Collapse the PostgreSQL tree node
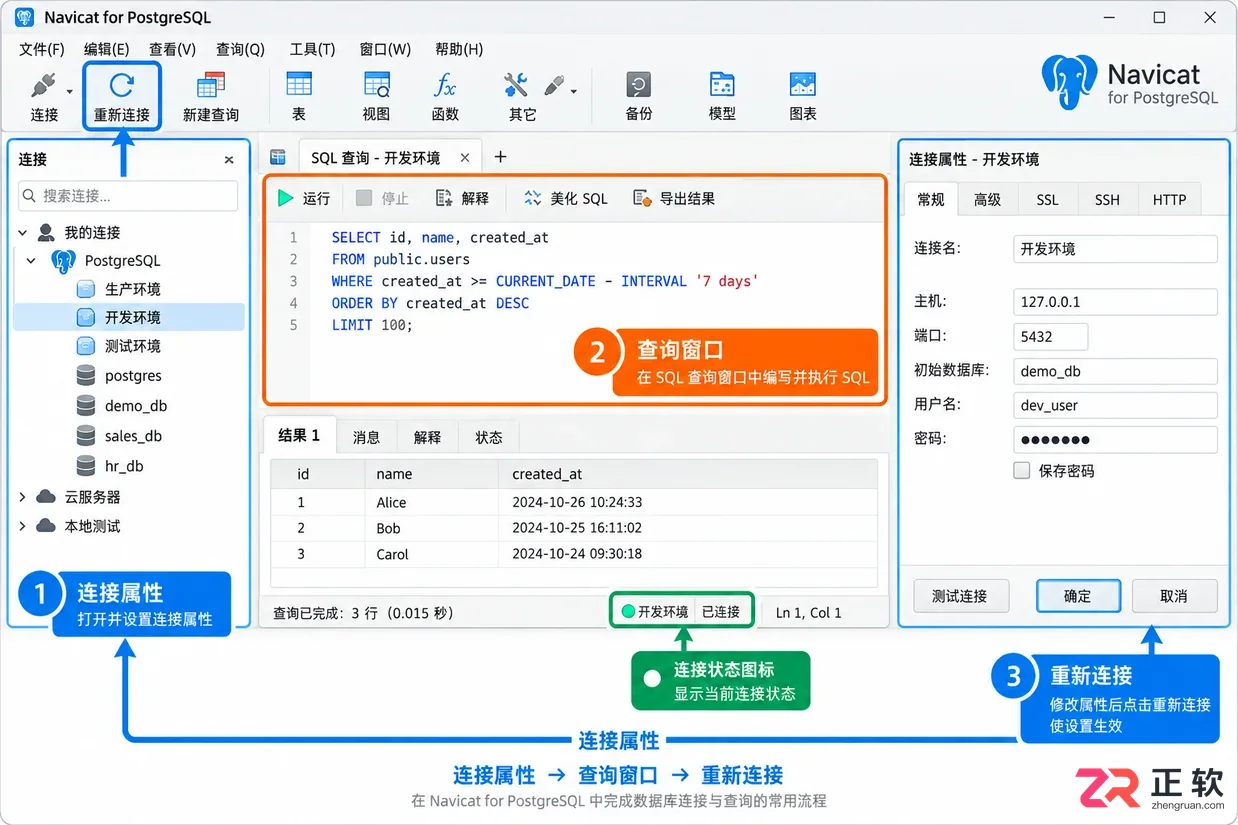1238x825 pixels. click(32, 261)
